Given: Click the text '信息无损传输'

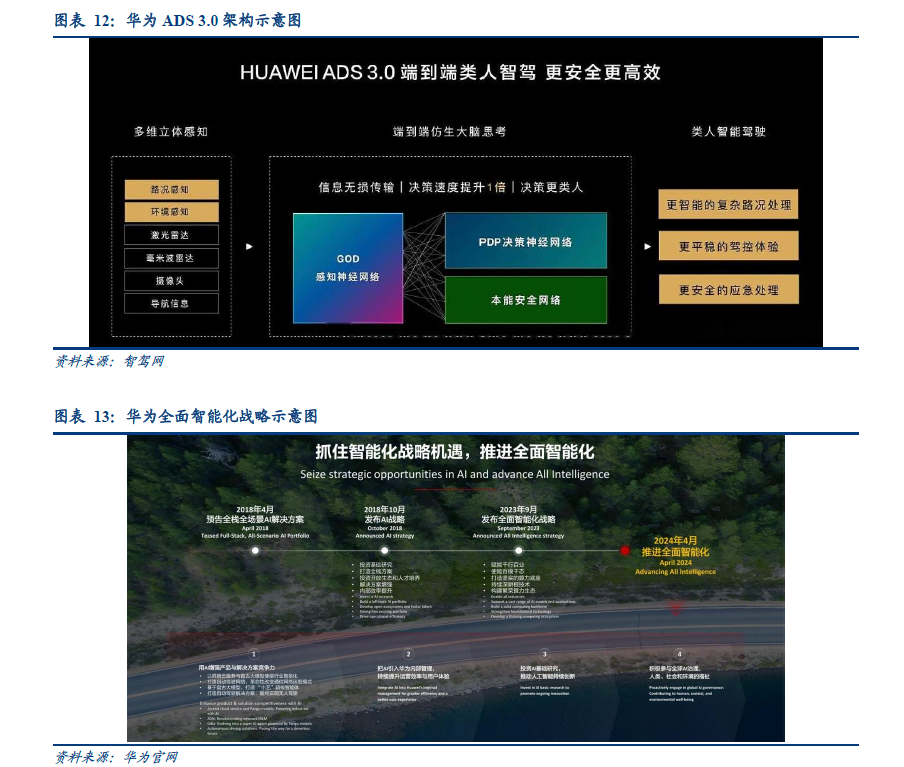Looking at the screenshot, I should [356, 187].
